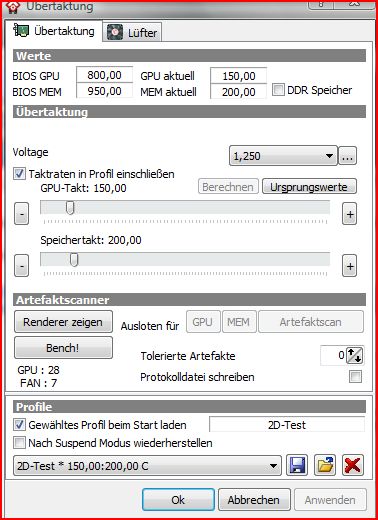Click the Übertaktung tab card icon
Viewport: 378px width, 520px height.
(x=21, y=31)
